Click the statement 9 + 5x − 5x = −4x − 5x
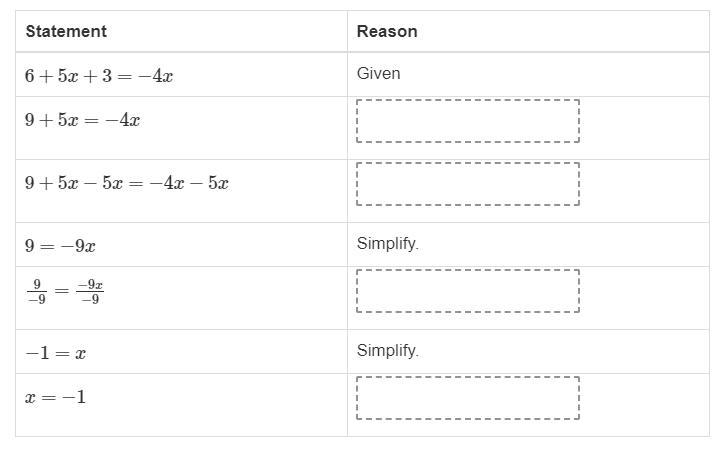Image resolution: width=724 pixels, height=471 pixels. click(127, 183)
